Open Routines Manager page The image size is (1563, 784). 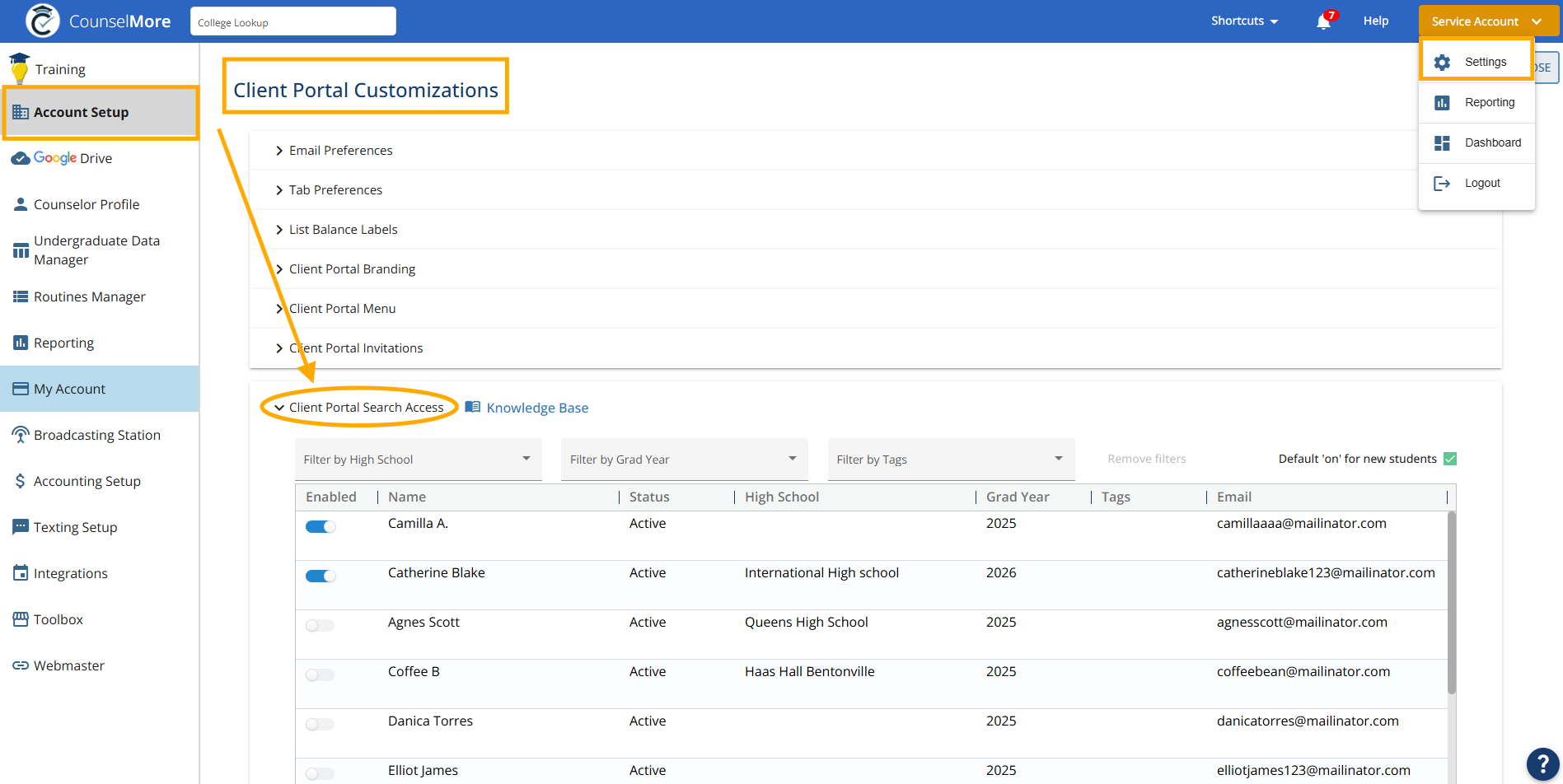click(100, 296)
